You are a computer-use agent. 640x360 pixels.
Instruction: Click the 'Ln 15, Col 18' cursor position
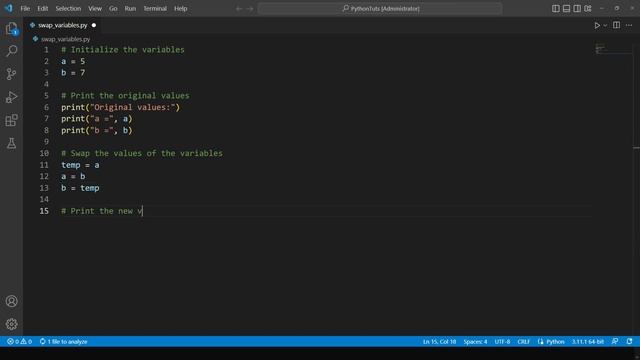click(x=439, y=342)
